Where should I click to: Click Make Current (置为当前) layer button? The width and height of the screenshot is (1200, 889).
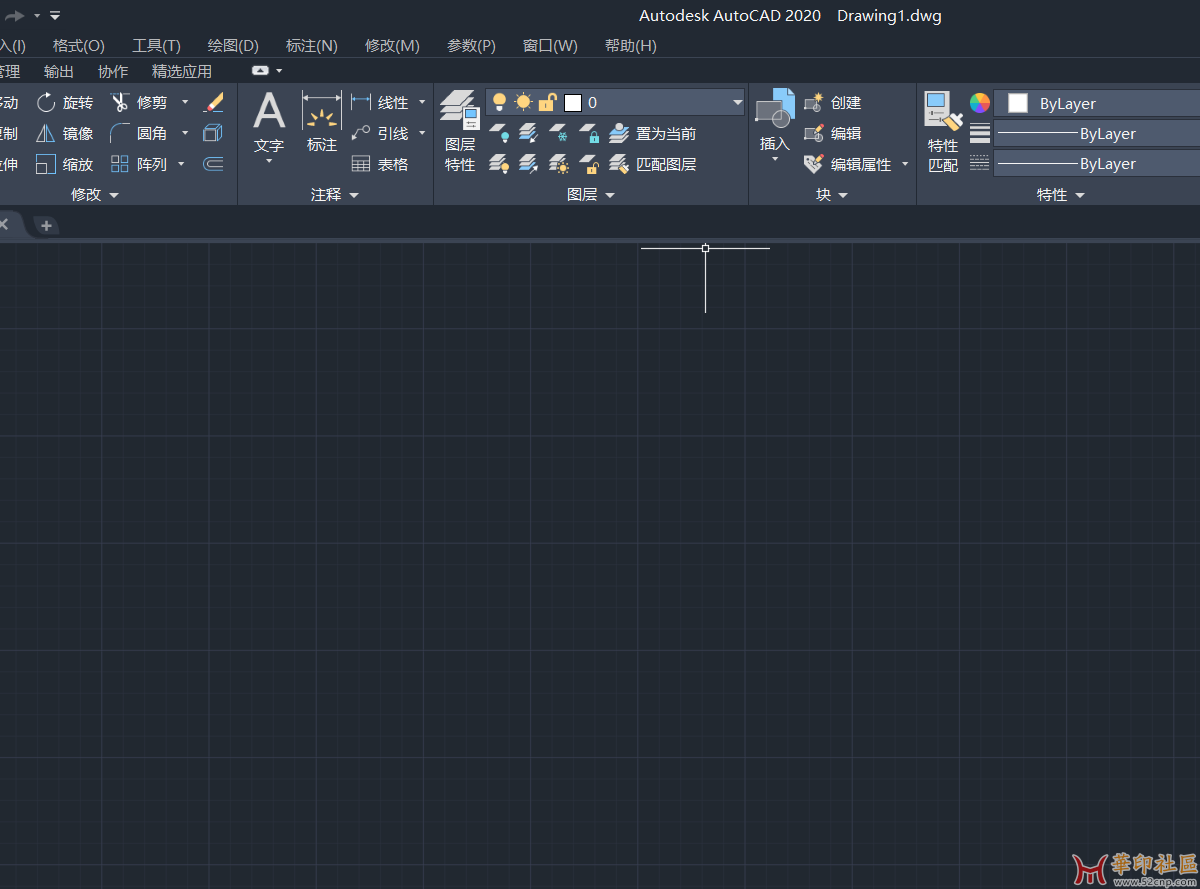pyautogui.click(x=653, y=133)
